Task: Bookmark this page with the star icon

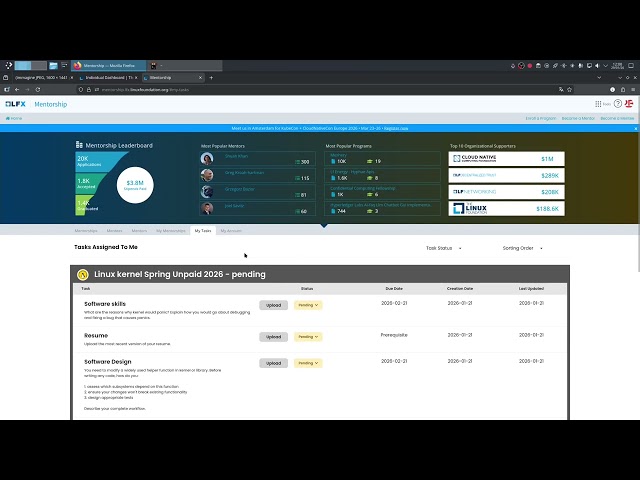Action: 569,89
